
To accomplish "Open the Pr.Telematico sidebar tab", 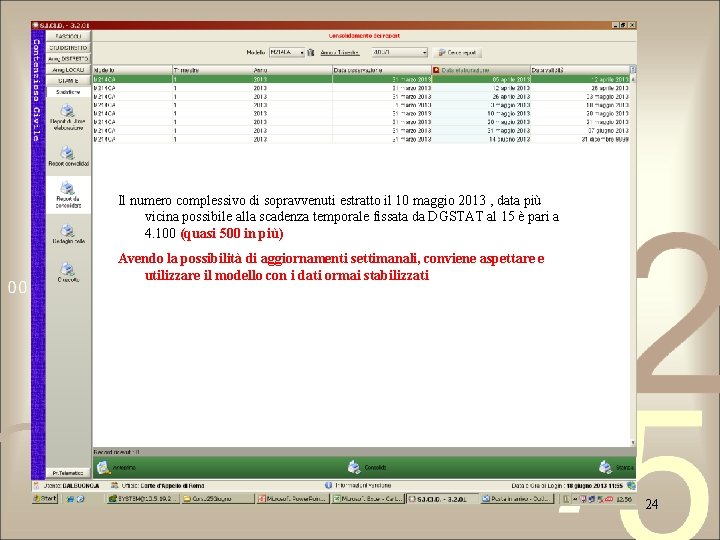I will [x=68, y=473].
